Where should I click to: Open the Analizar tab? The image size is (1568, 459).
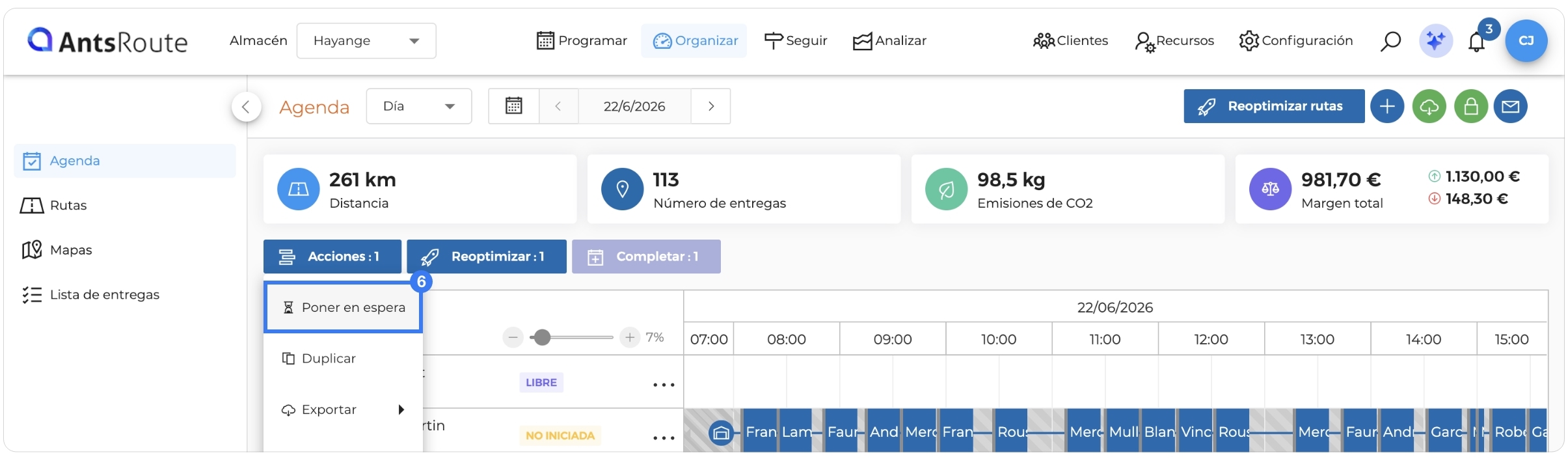889,41
